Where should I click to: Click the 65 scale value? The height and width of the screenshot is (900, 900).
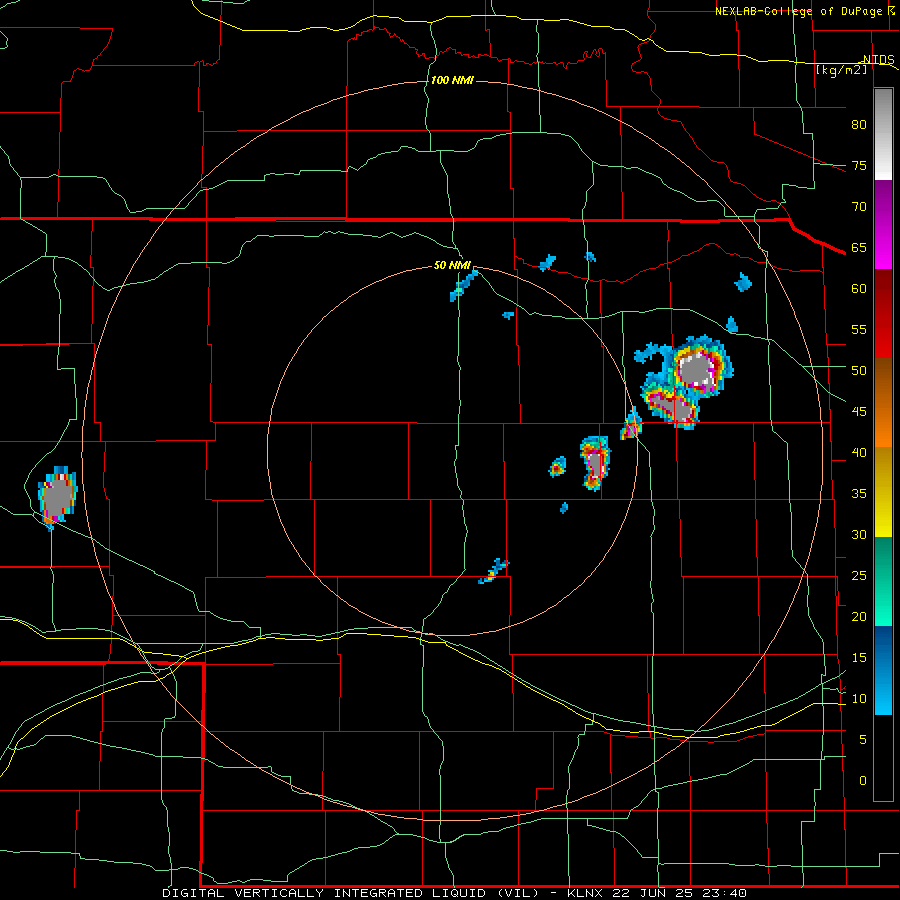859,247
